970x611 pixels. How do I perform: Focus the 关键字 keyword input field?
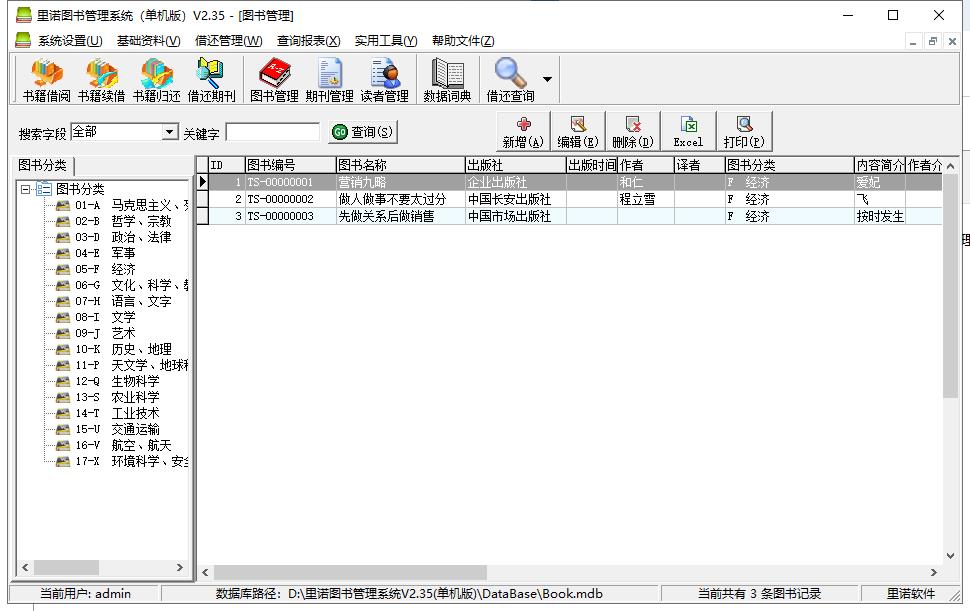click(273, 132)
